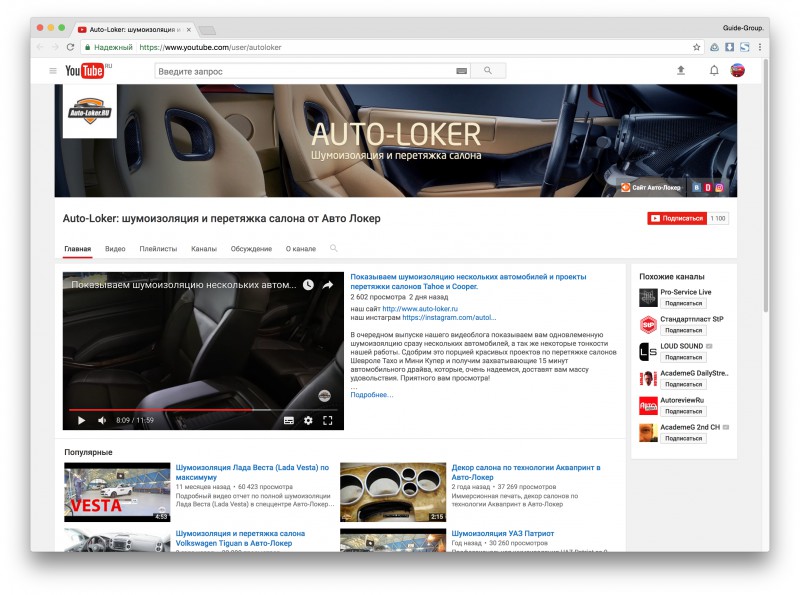Bookmark this page with the star

[696, 47]
